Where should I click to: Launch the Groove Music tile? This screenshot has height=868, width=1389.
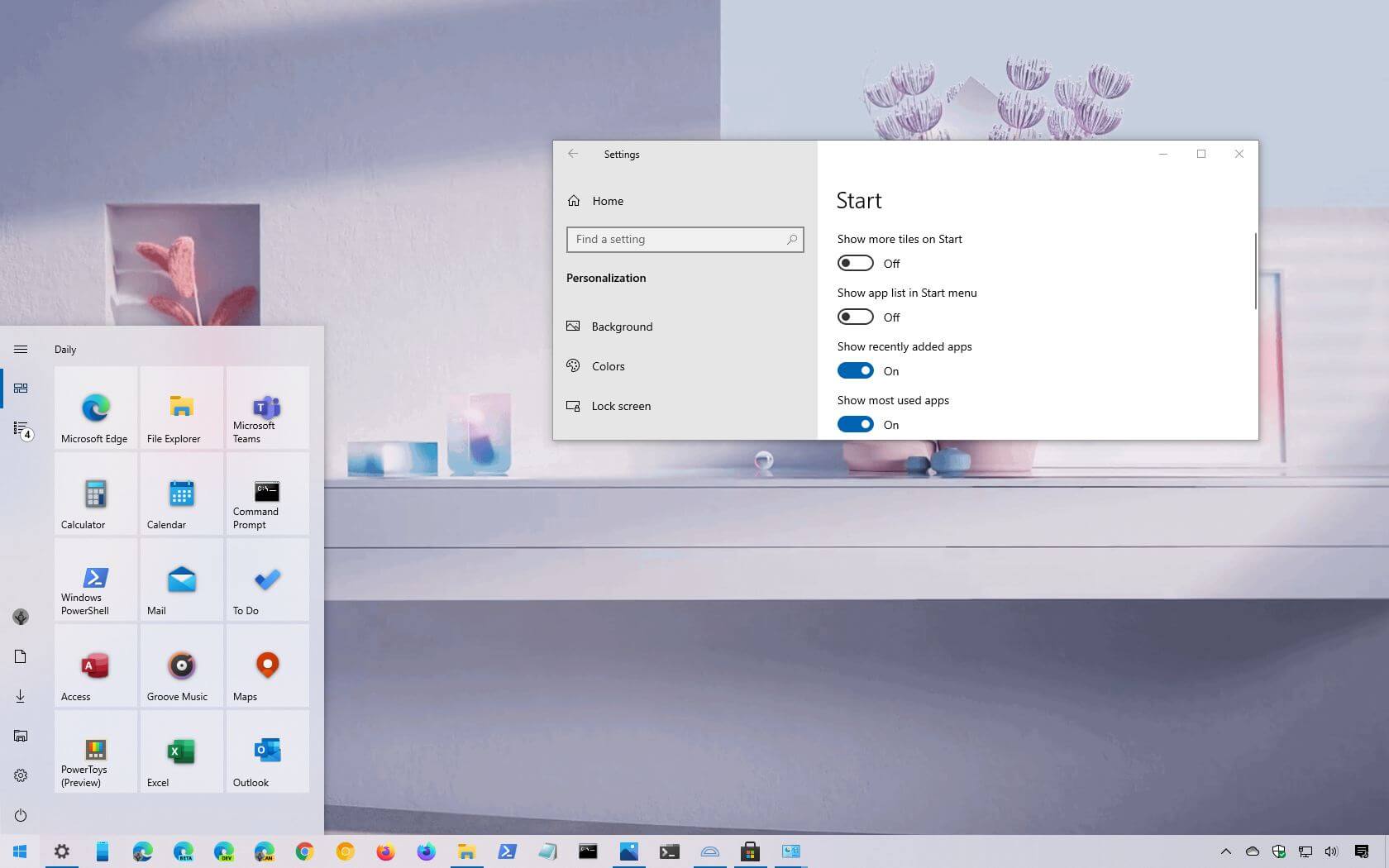(182, 666)
